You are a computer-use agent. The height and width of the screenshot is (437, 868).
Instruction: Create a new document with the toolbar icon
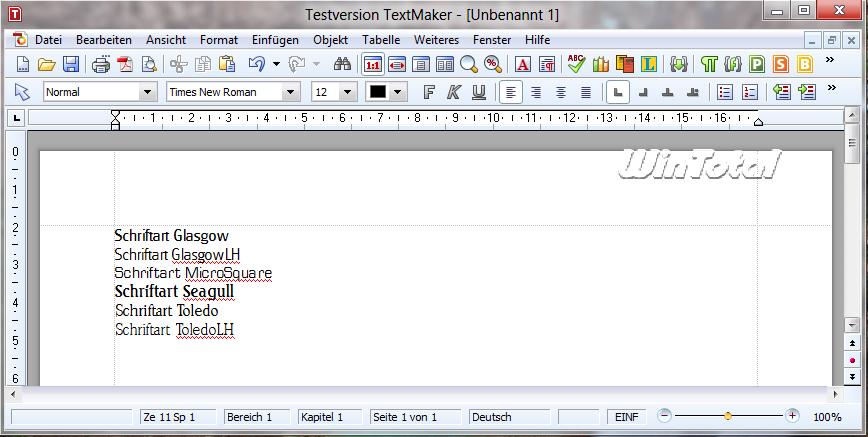pyautogui.click(x=22, y=64)
